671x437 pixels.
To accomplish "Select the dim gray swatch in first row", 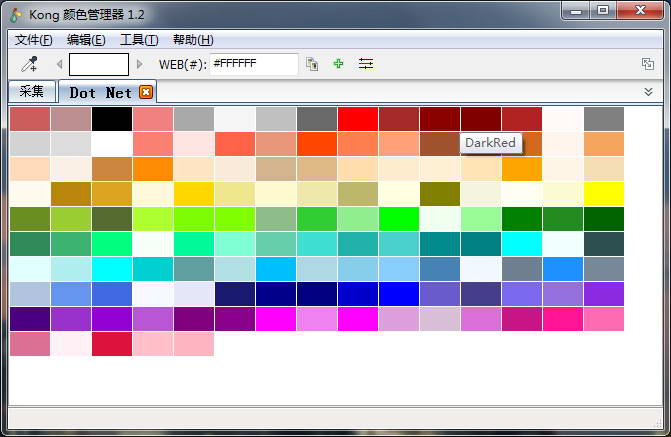I will pos(317,119).
